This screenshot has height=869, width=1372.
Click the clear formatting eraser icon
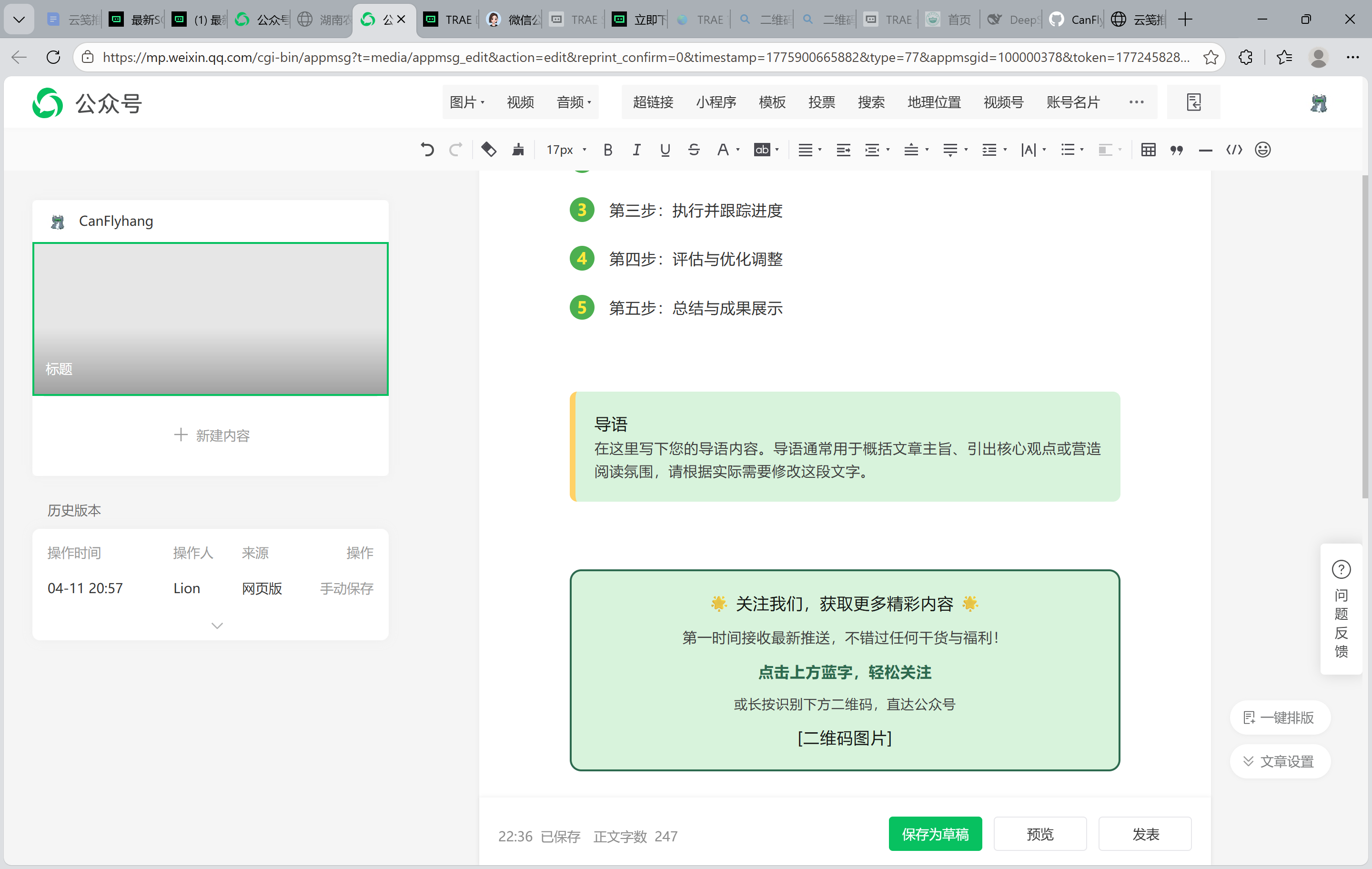(x=489, y=150)
